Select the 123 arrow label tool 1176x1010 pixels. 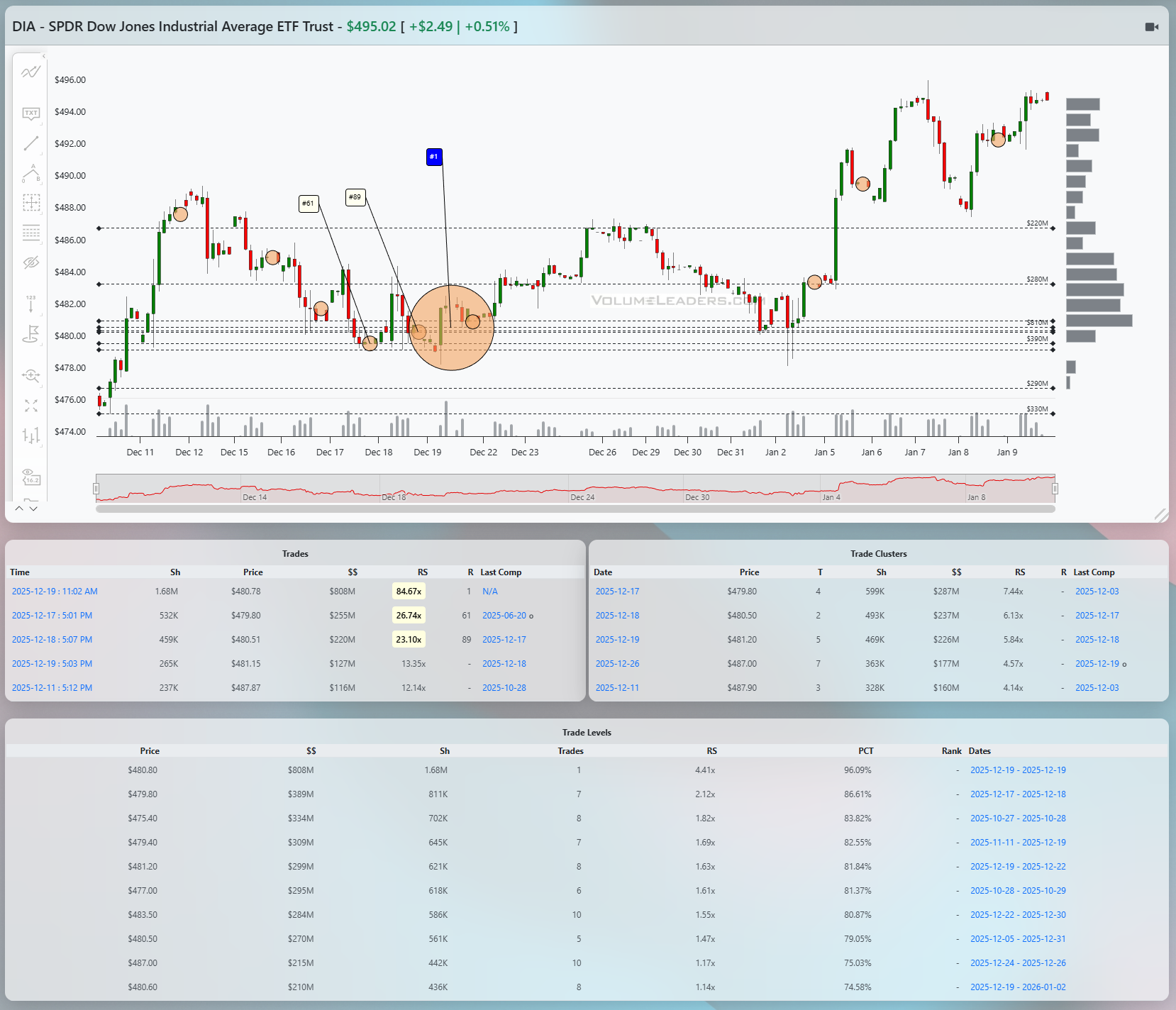click(30, 304)
